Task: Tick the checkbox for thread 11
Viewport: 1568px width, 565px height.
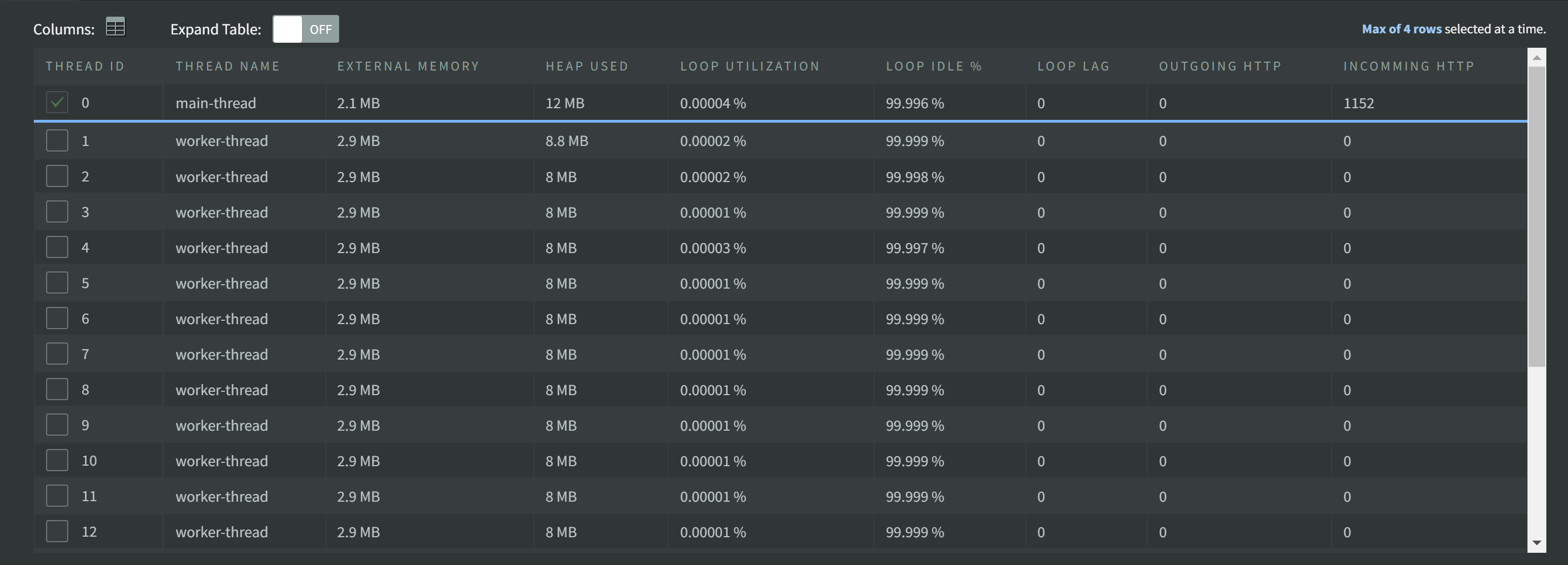Action: [x=57, y=496]
